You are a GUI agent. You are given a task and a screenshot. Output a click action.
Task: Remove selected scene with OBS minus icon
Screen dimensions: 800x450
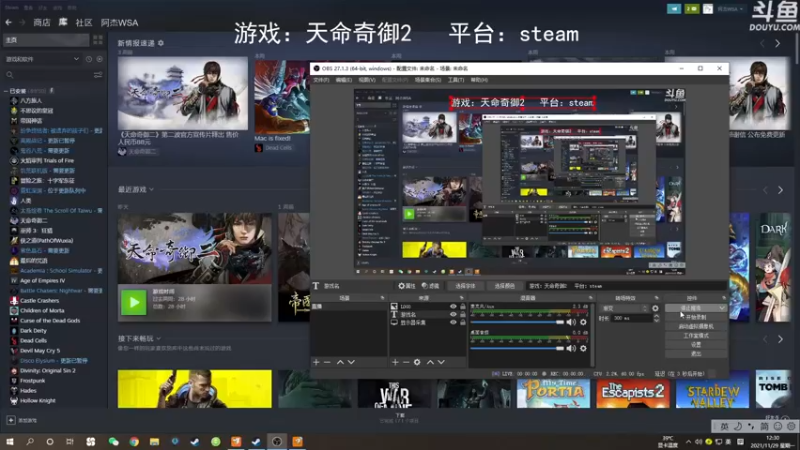tap(328, 362)
